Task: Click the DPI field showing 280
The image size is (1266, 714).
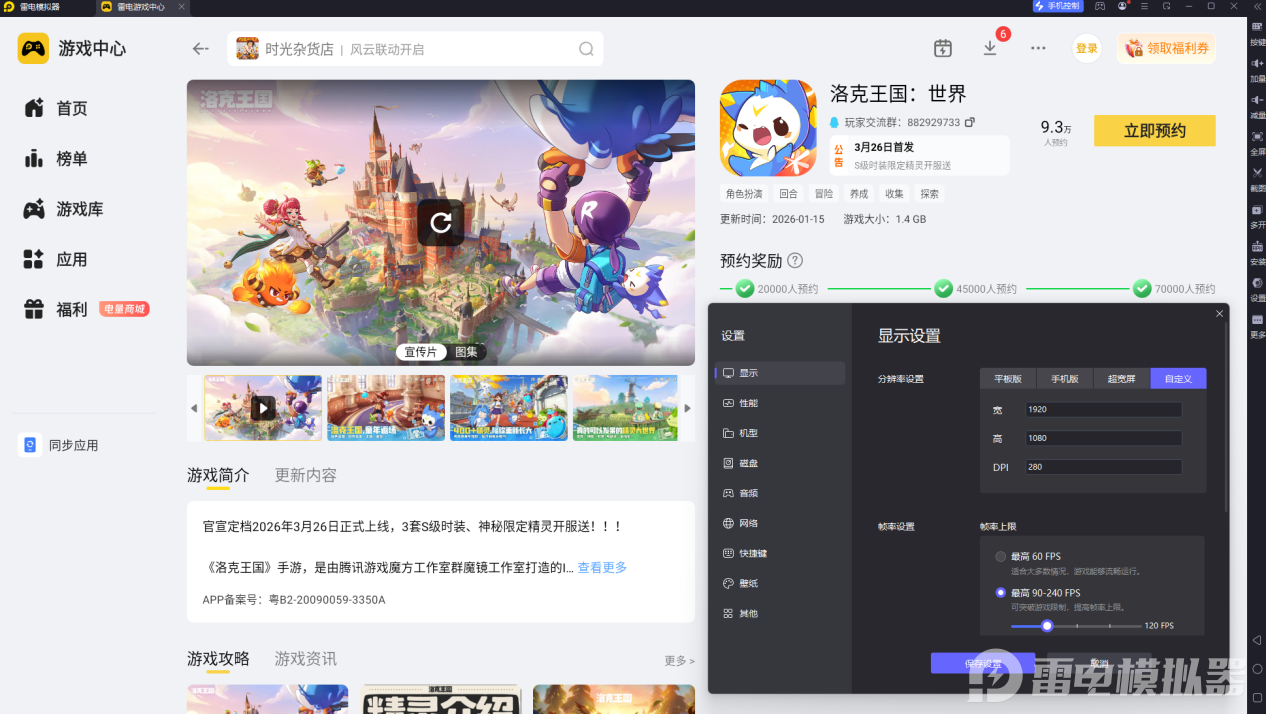Action: click(1104, 467)
